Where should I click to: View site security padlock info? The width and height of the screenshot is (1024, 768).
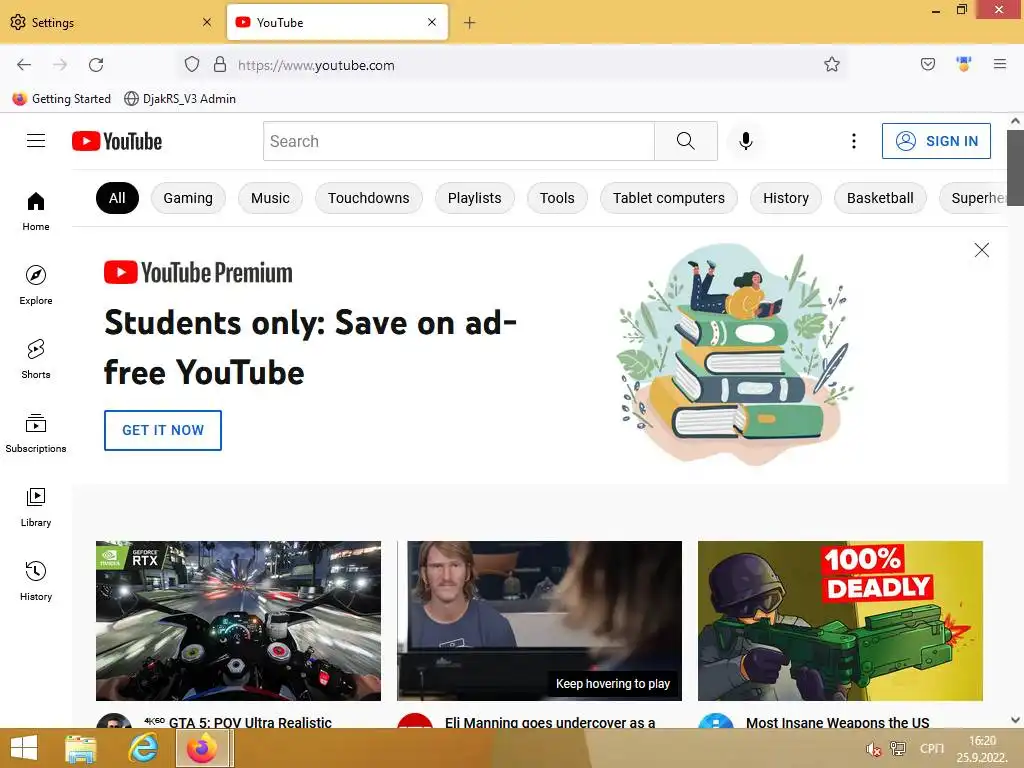point(220,64)
